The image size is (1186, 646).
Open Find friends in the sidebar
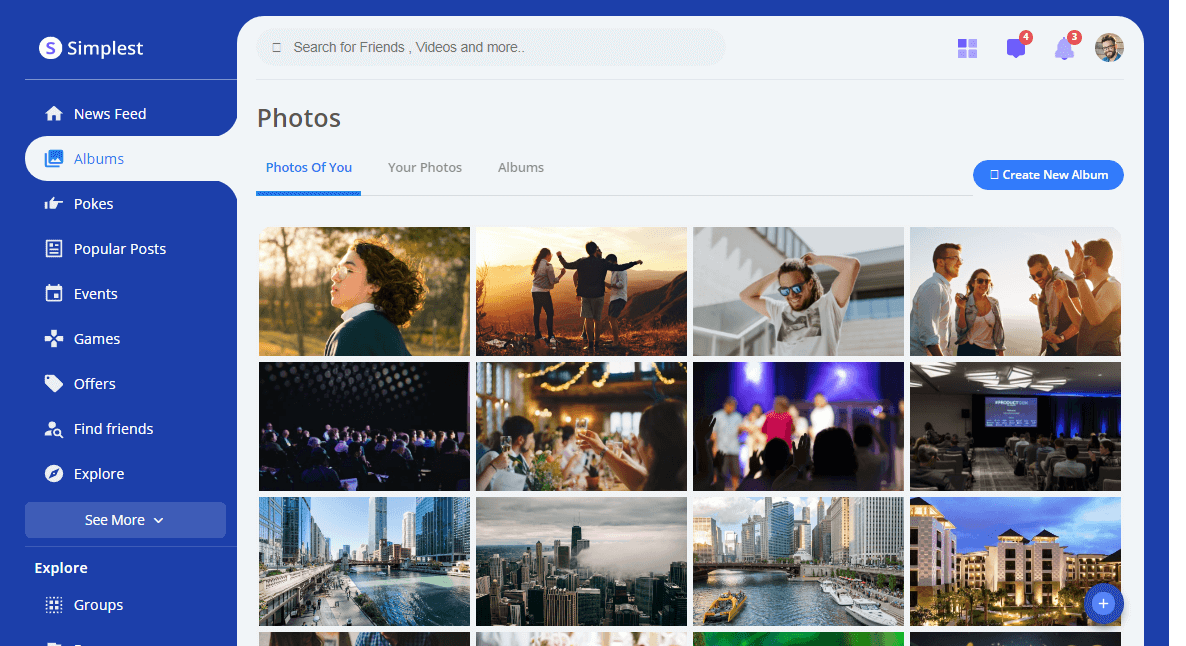click(113, 429)
